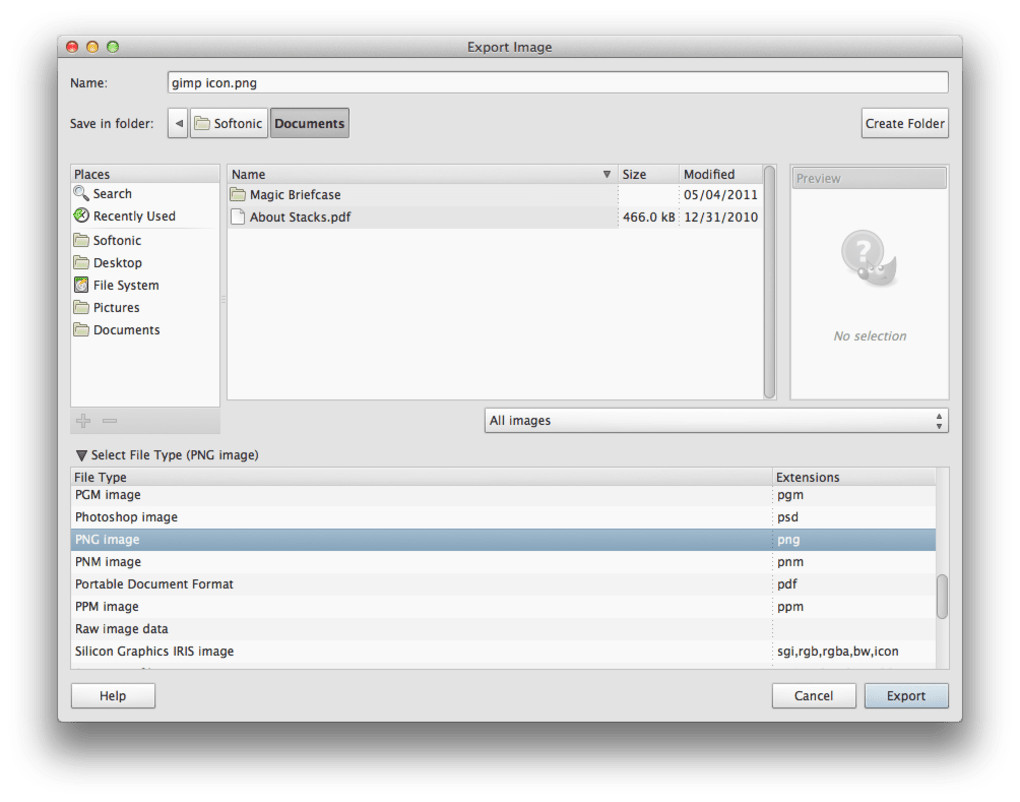The width and height of the screenshot is (1020, 802).
Task: Click the Name text field
Action: point(557,83)
